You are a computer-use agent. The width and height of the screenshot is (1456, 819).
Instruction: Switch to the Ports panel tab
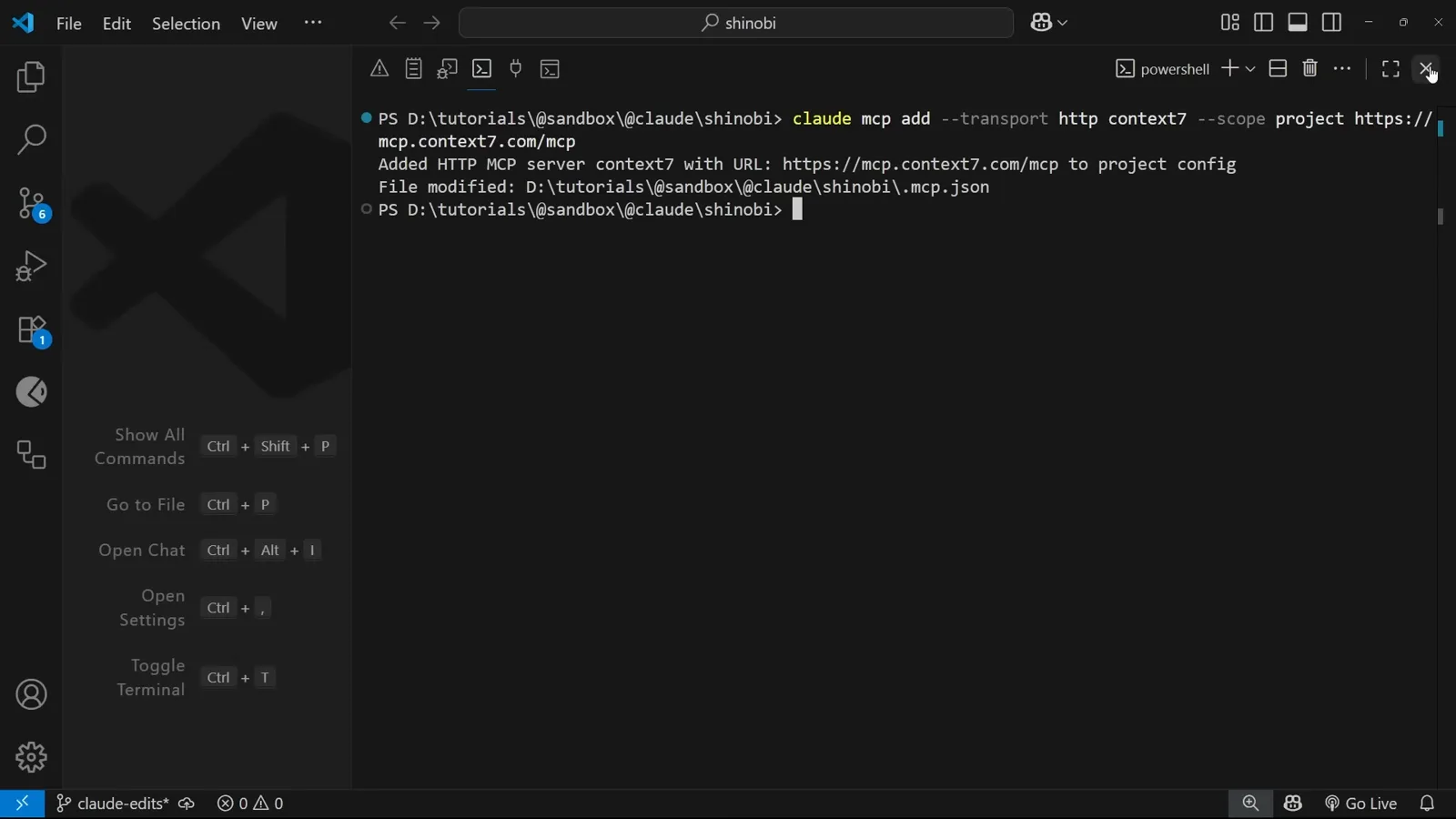tap(516, 68)
